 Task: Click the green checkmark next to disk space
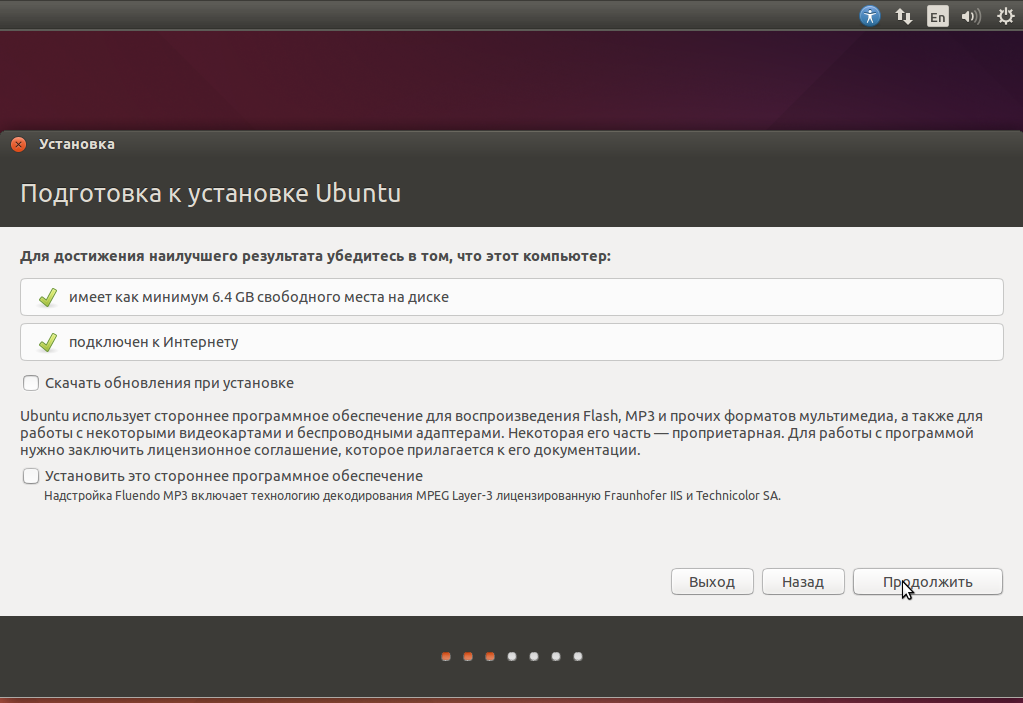coord(48,297)
